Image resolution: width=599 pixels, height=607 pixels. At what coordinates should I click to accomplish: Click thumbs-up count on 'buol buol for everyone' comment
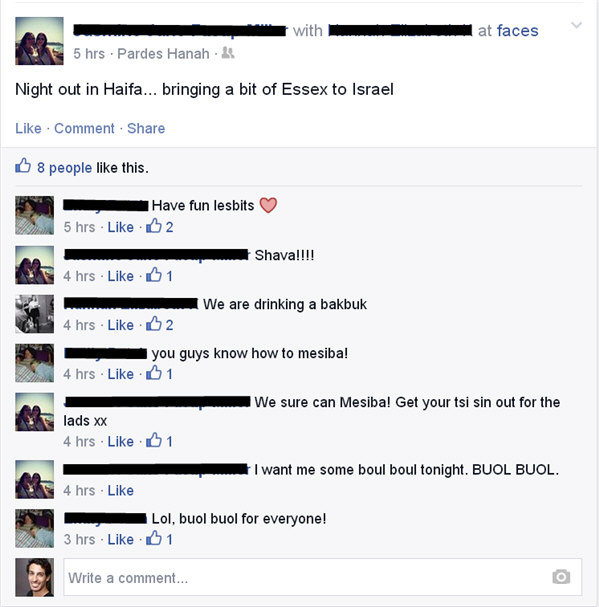point(160,538)
